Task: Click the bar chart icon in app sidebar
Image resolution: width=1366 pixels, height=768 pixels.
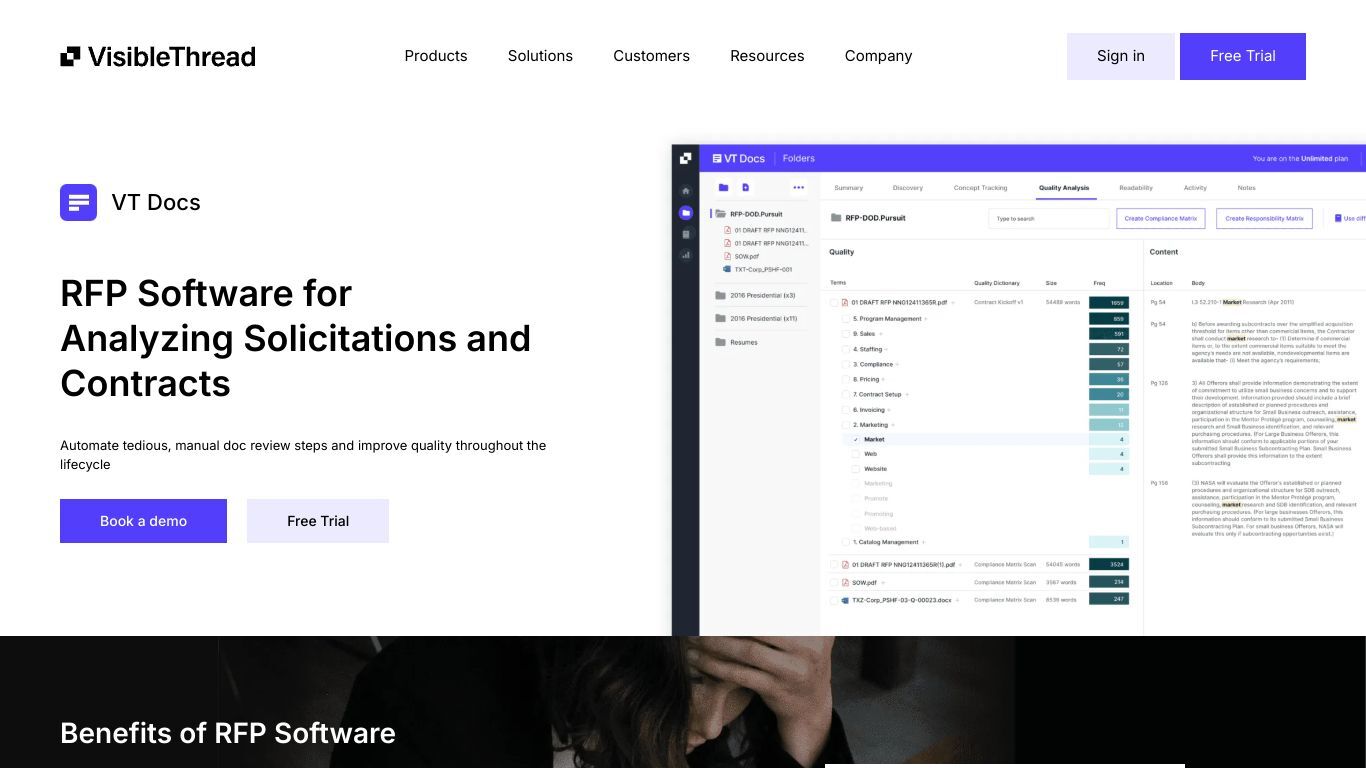Action: pyautogui.click(x=685, y=255)
